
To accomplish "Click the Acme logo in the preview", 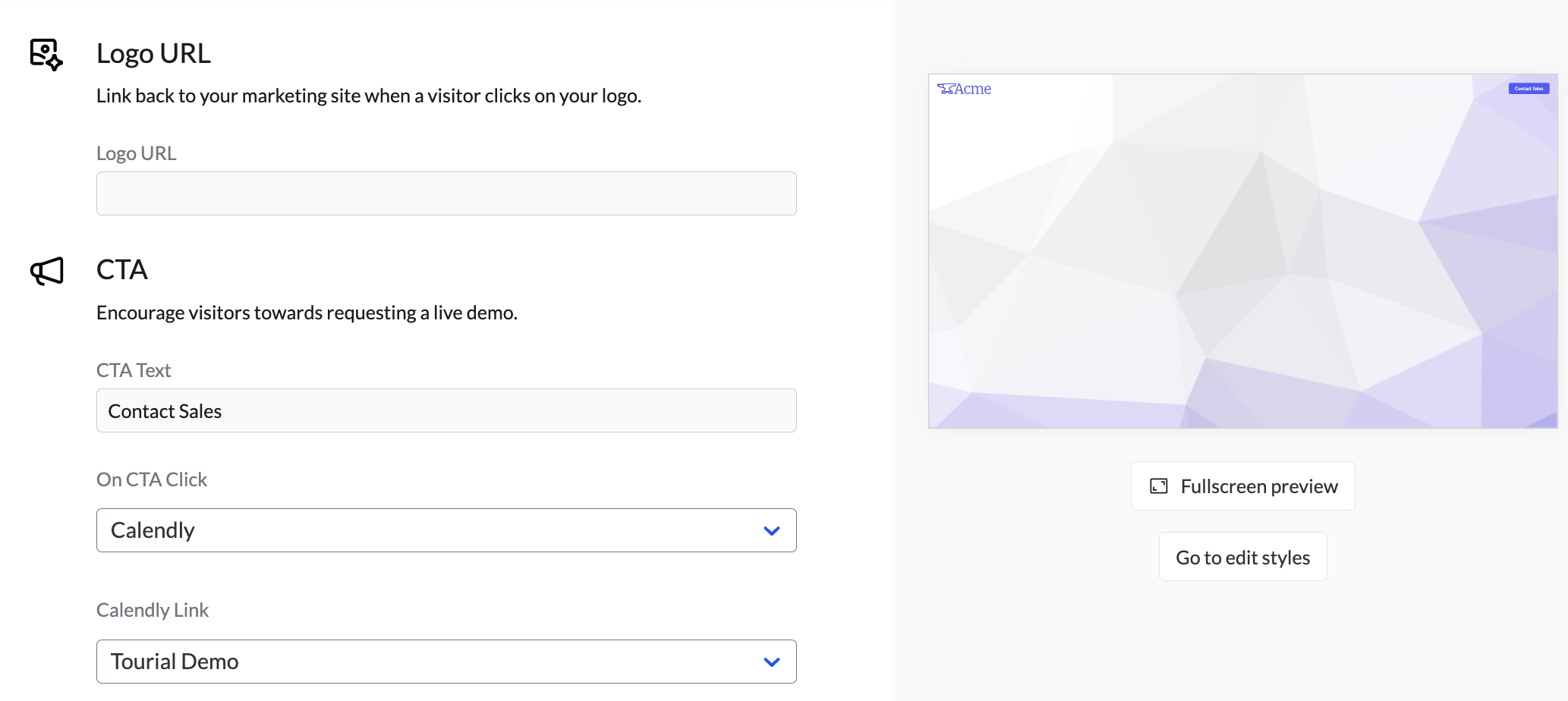I will 964,89.
